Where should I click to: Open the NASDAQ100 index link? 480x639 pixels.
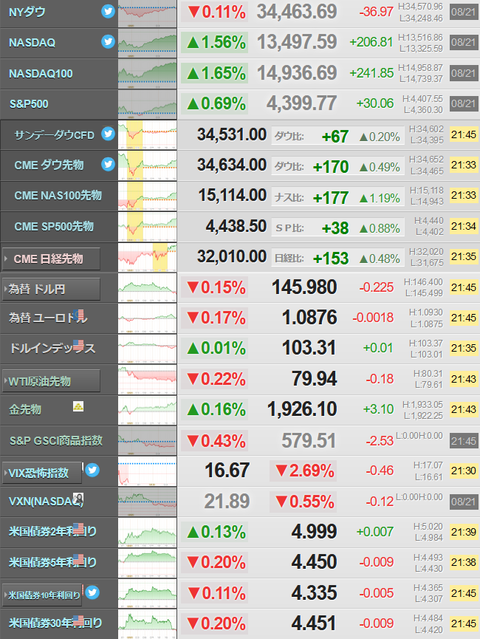41,74
